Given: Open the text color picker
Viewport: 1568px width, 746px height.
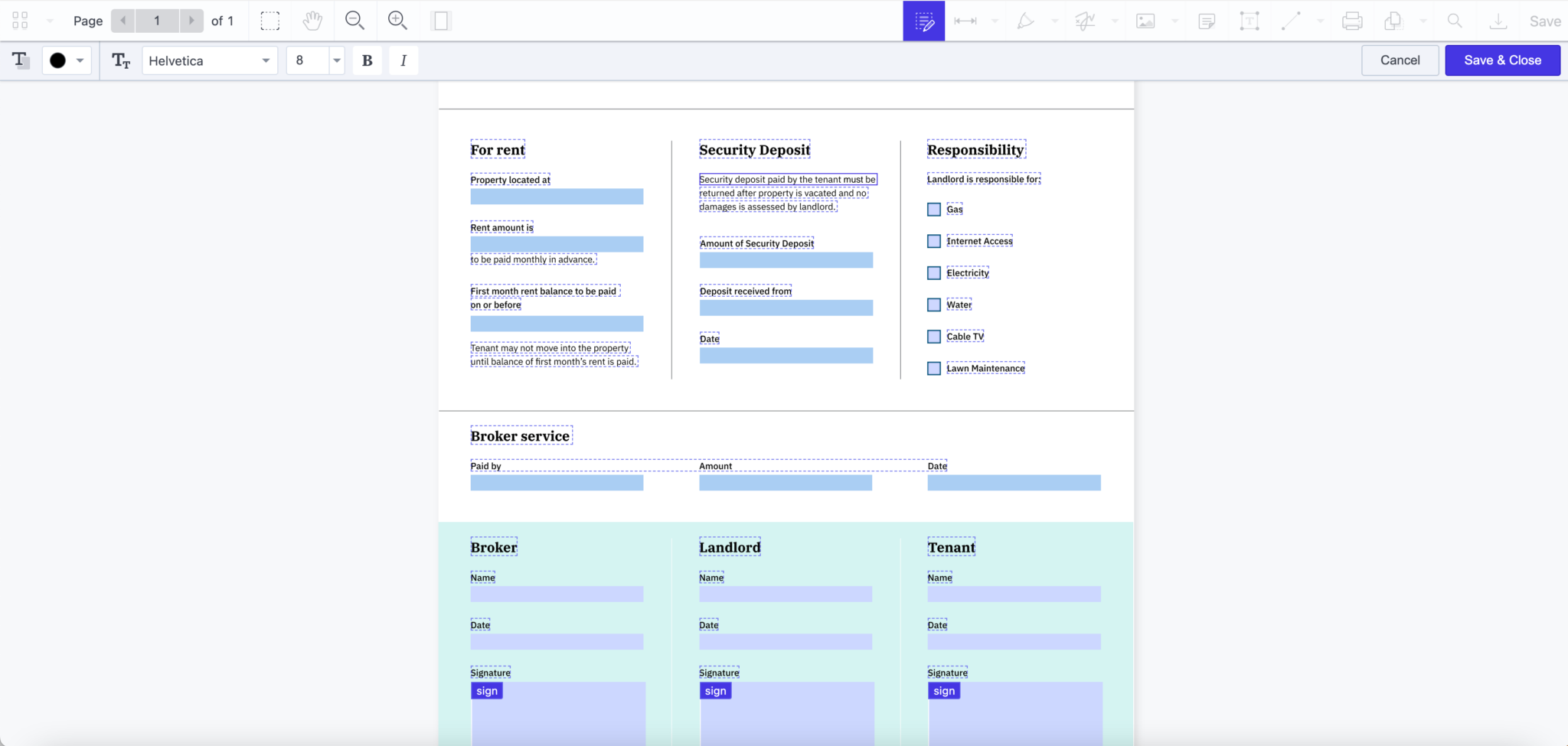Looking at the screenshot, I should pyautogui.click(x=67, y=60).
